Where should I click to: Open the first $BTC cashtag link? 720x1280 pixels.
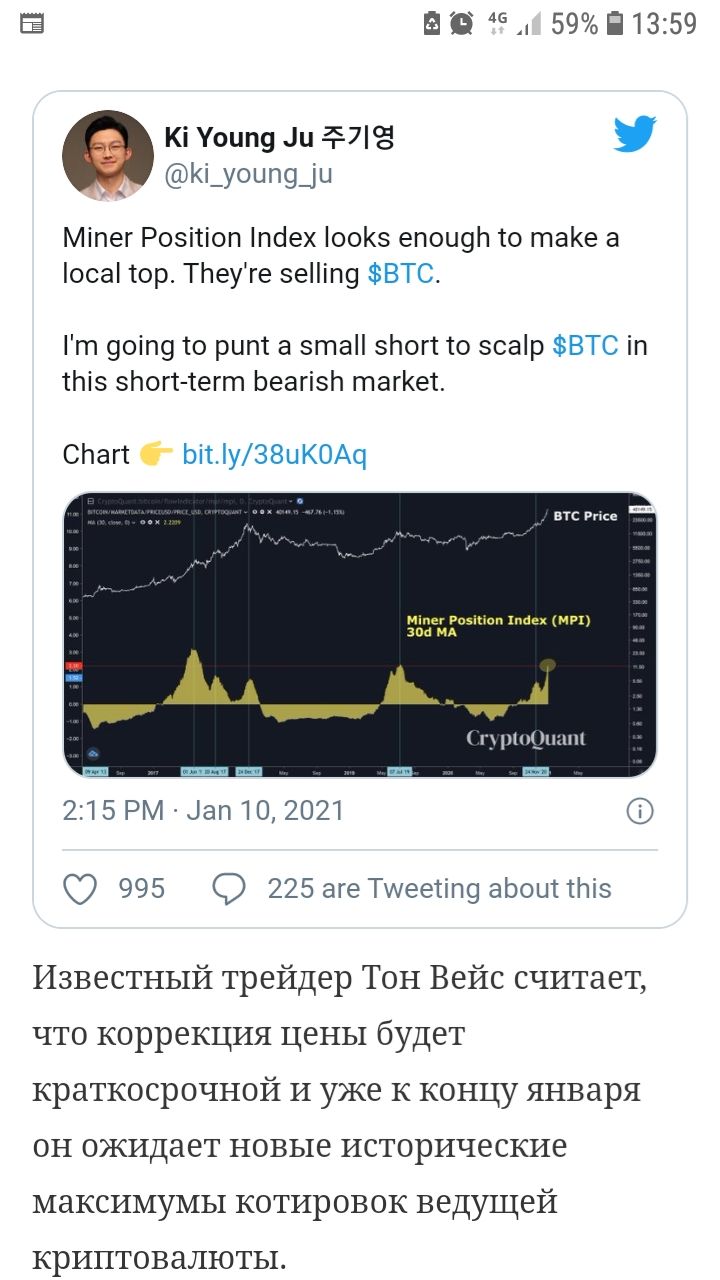pos(401,274)
